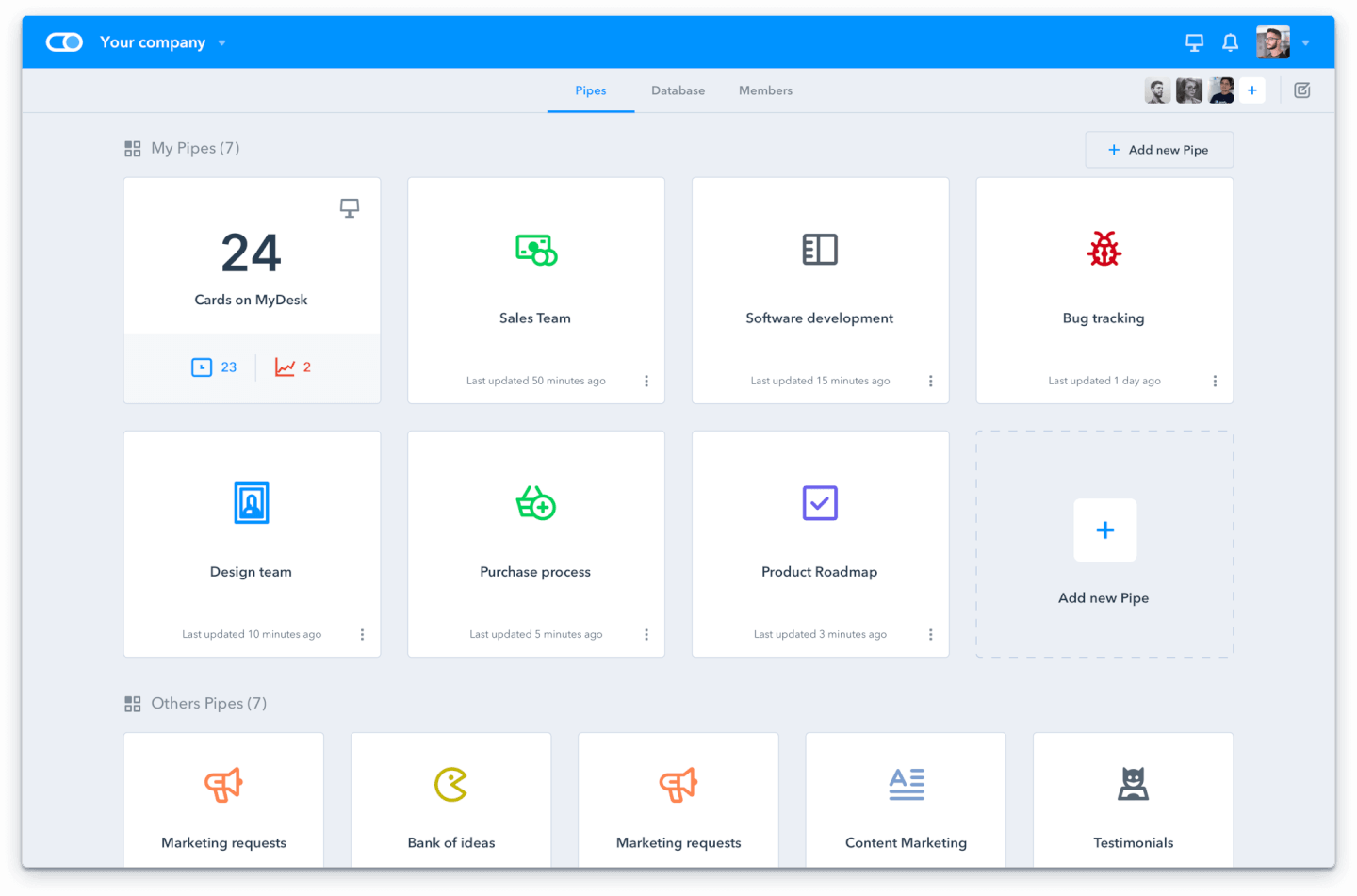The image size is (1357, 896).
Task: Click the Design team title
Action: [251, 572]
